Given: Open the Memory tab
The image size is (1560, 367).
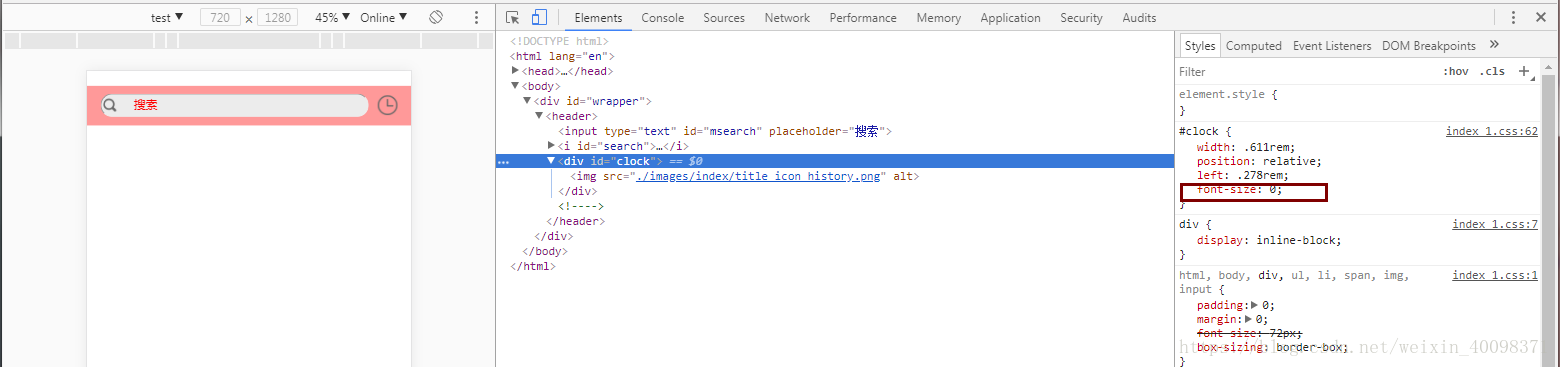Looking at the screenshot, I should pyautogui.click(x=938, y=18).
